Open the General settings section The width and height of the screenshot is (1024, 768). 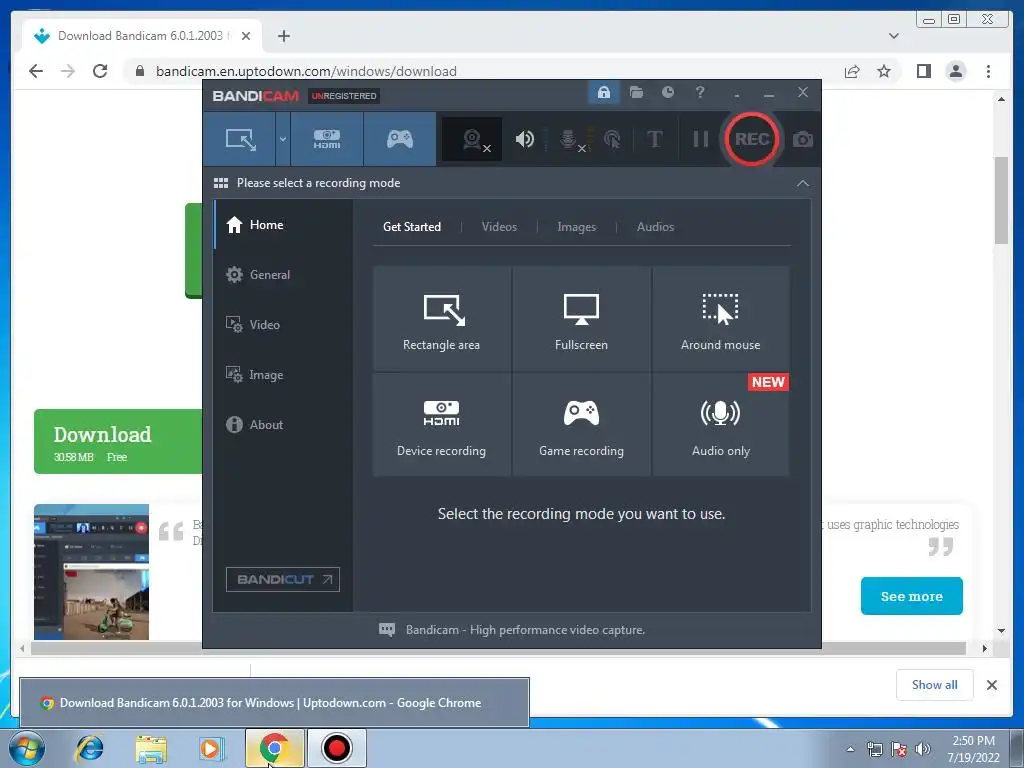[283, 275]
